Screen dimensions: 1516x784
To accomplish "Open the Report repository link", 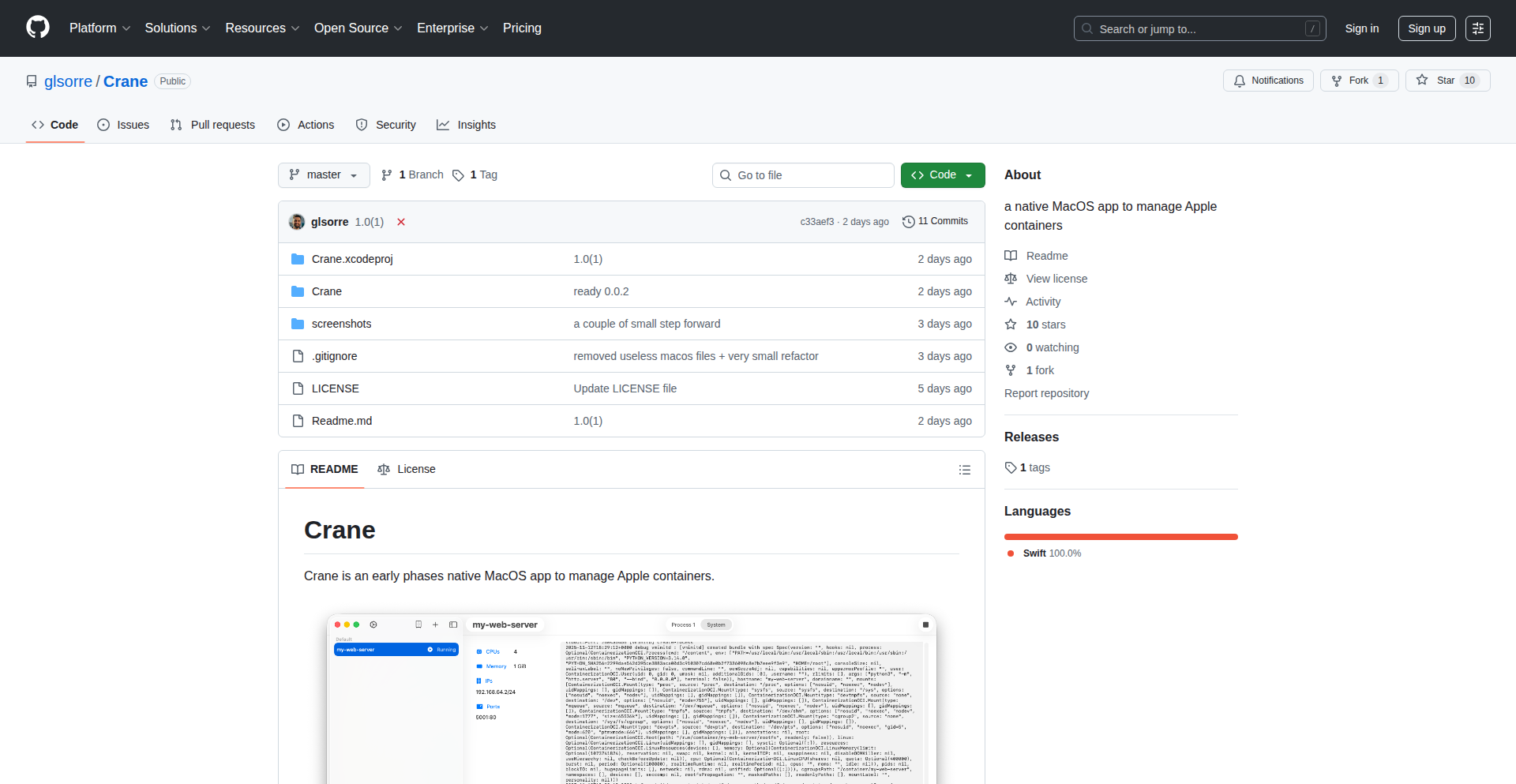I will tap(1046, 393).
